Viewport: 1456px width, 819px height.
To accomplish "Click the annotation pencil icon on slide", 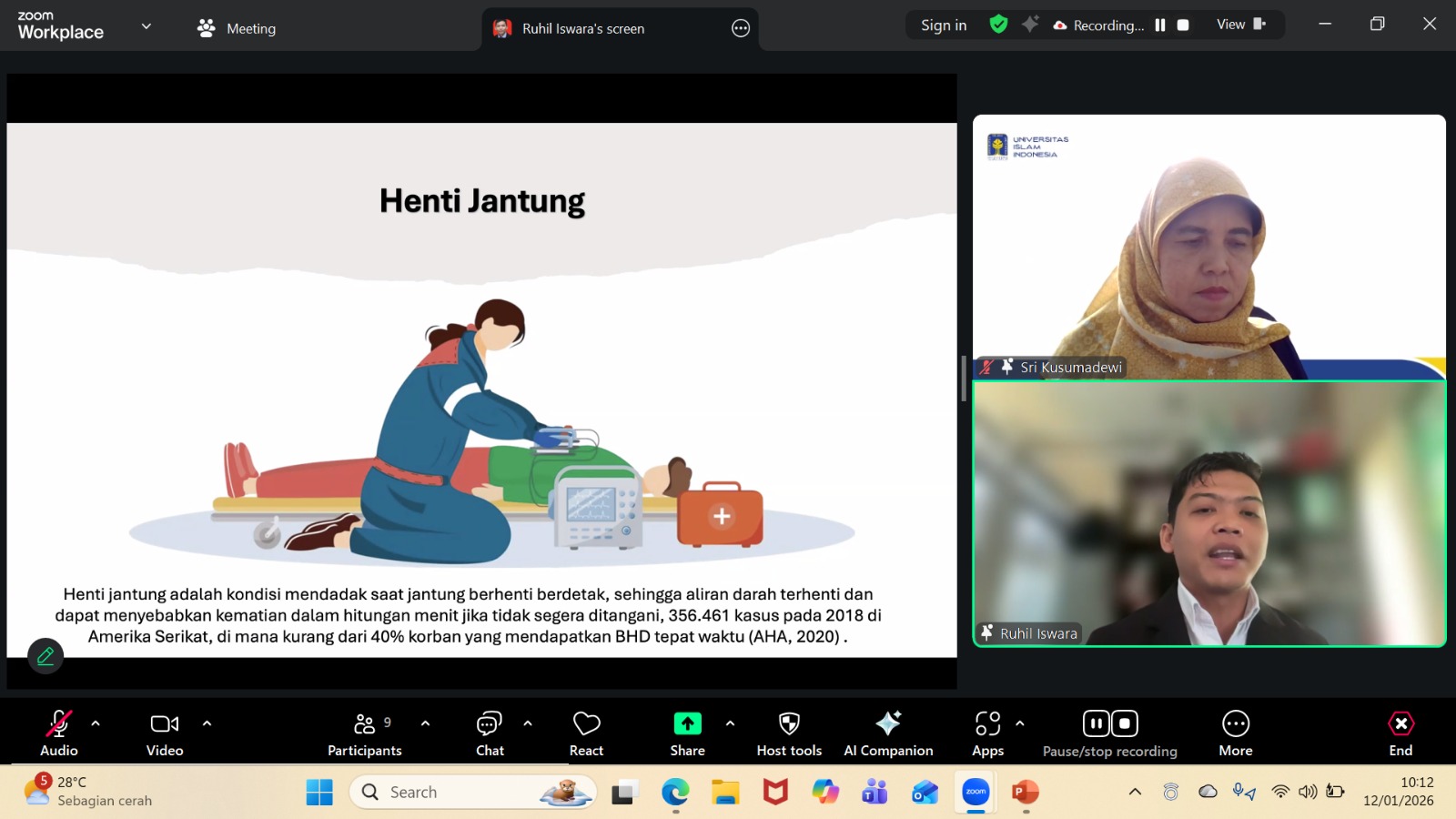I will (x=45, y=655).
